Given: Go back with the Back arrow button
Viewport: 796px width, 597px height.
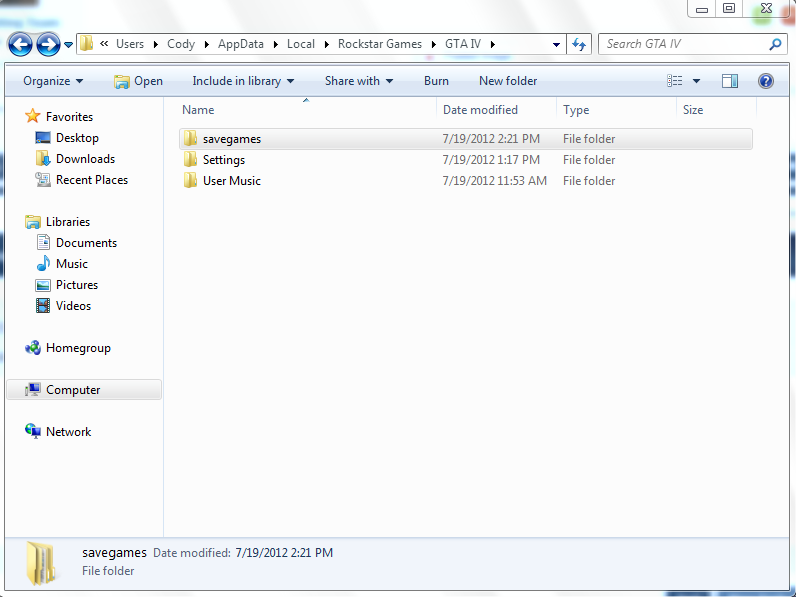Looking at the screenshot, I should point(20,44).
